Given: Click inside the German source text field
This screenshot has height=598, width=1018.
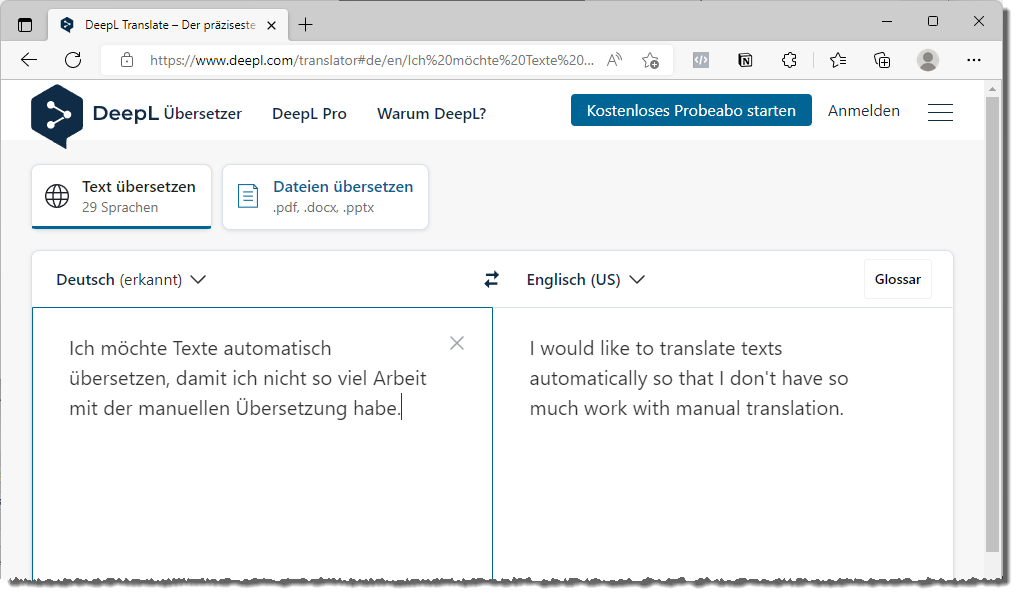Looking at the screenshot, I should coord(260,480).
